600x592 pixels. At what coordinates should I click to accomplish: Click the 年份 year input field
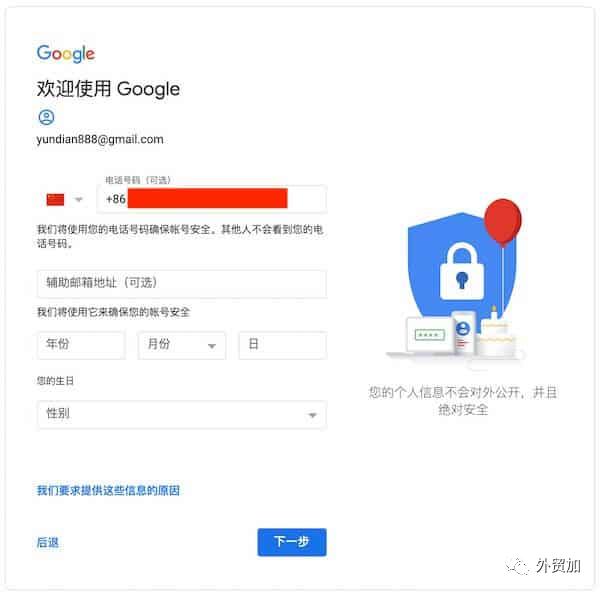click(x=81, y=345)
